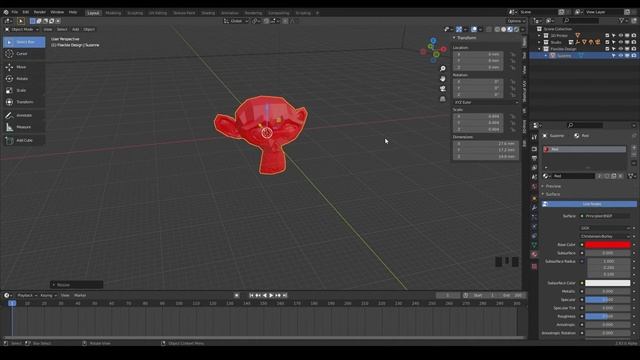
Task: Open the Output properties tab icon
Action: pos(534,158)
